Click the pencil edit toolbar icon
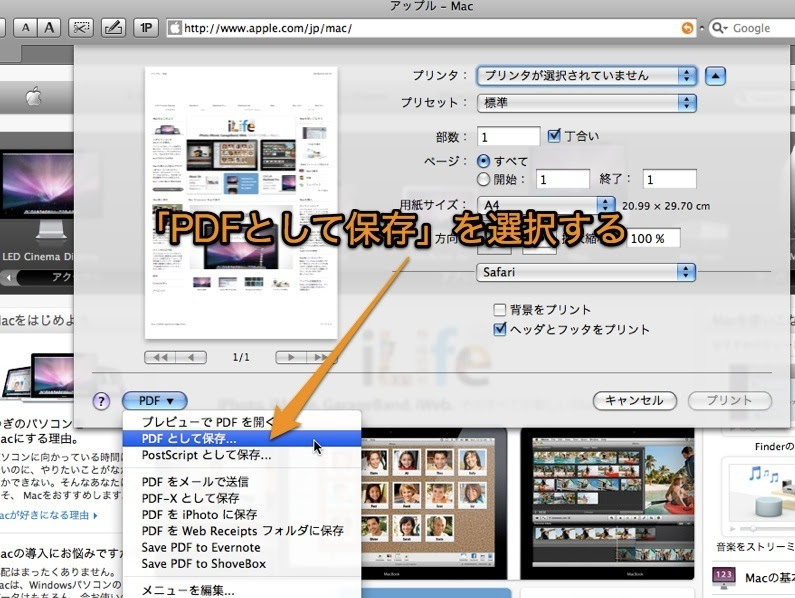Image resolution: width=795 pixels, height=598 pixels. pos(113,27)
